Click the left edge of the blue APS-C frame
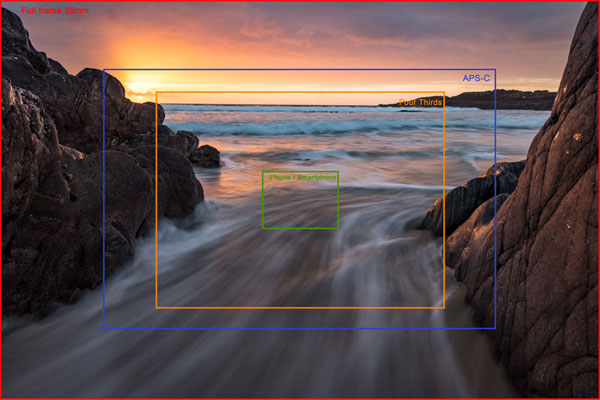The height and width of the screenshot is (400, 600). pos(104,200)
